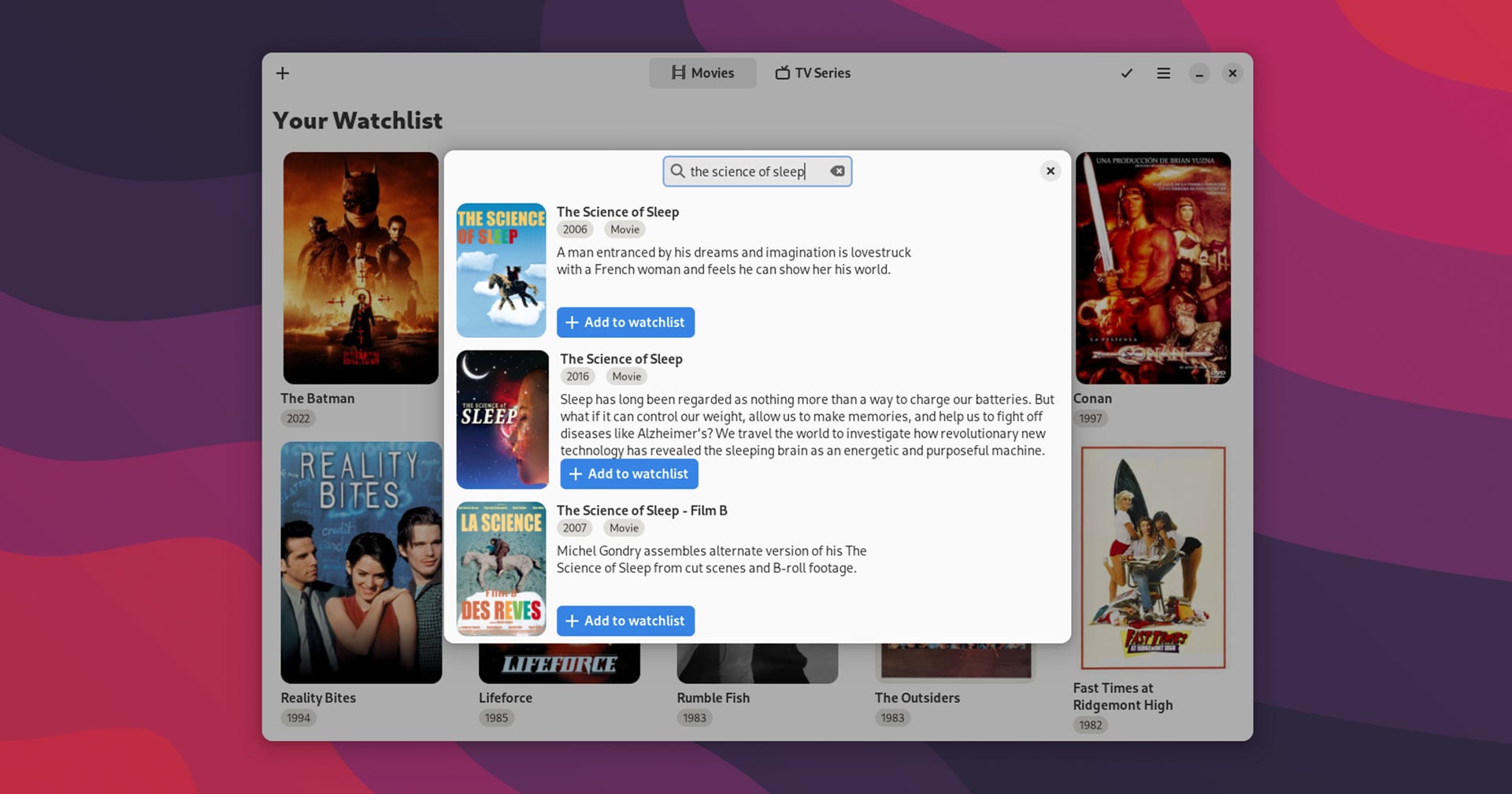Switch to the TV Series tab

tap(812, 72)
